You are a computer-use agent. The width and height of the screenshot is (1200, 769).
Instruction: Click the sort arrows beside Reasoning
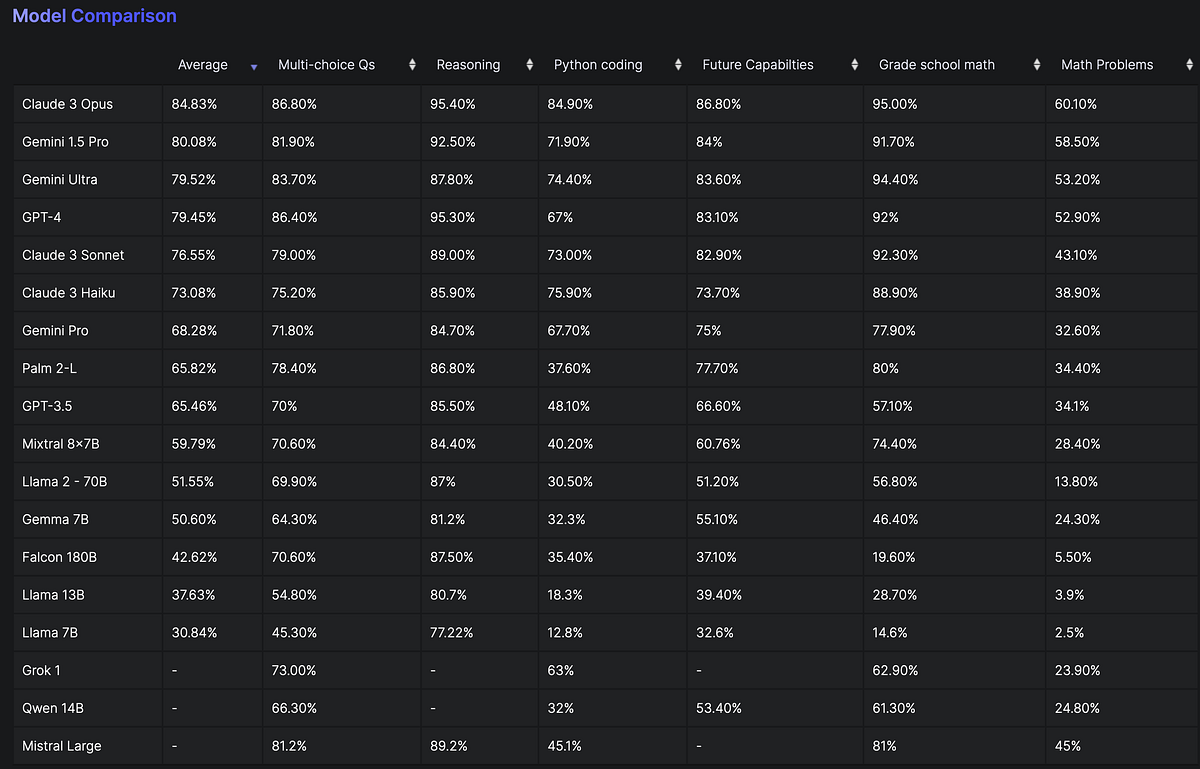[529, 65]
